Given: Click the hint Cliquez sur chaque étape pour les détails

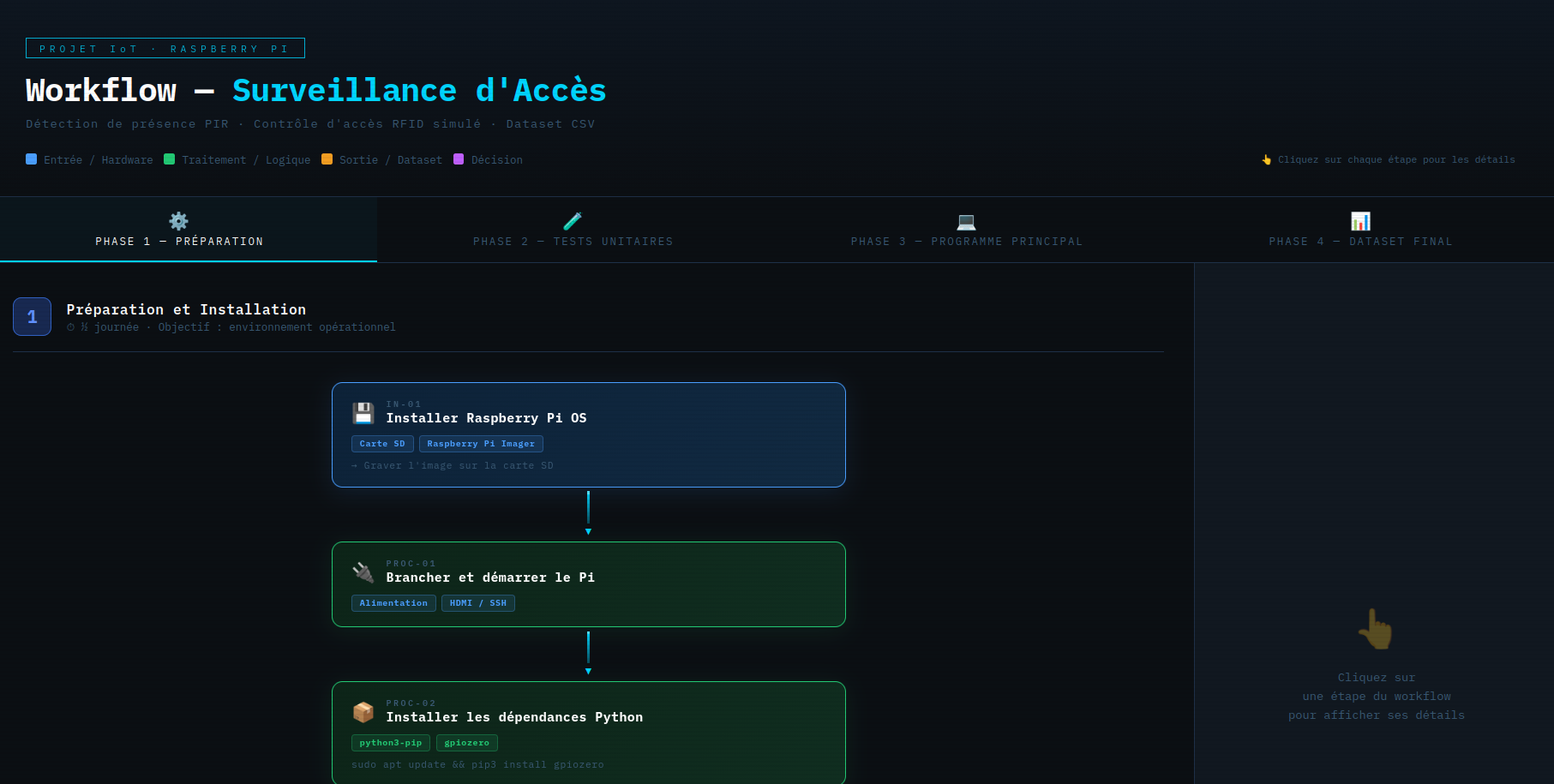Looking at the screenshot, I should (x=1396, y=159).
